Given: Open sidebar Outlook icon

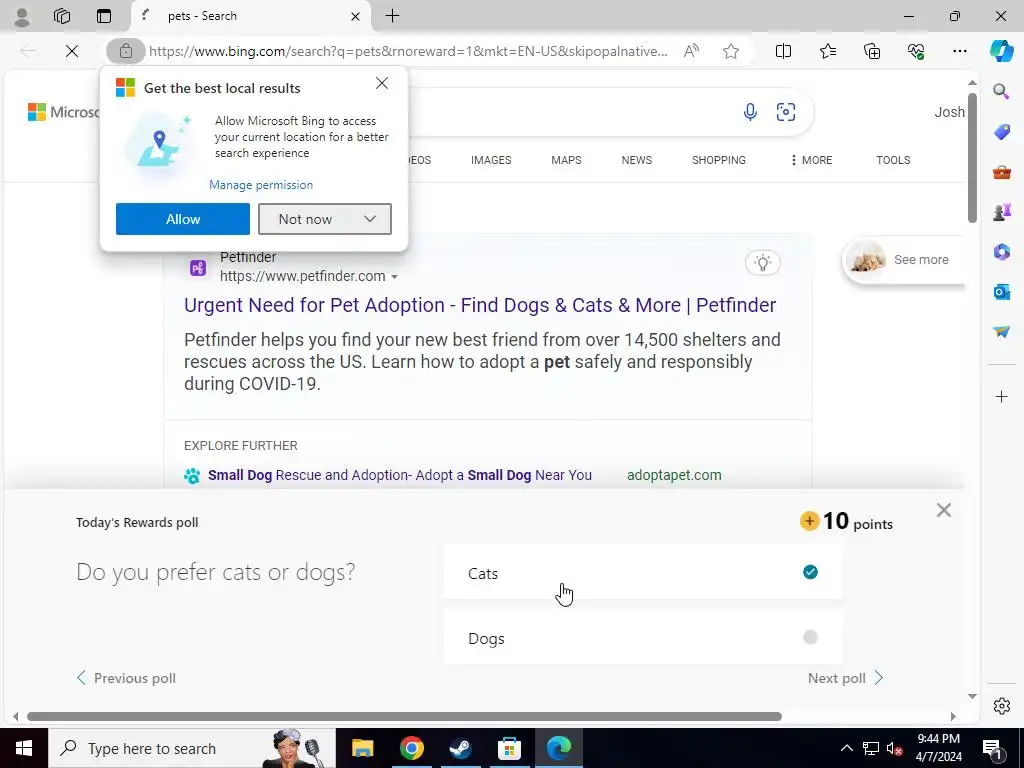Looking at the screenshot, I should tap(1001, 291).
